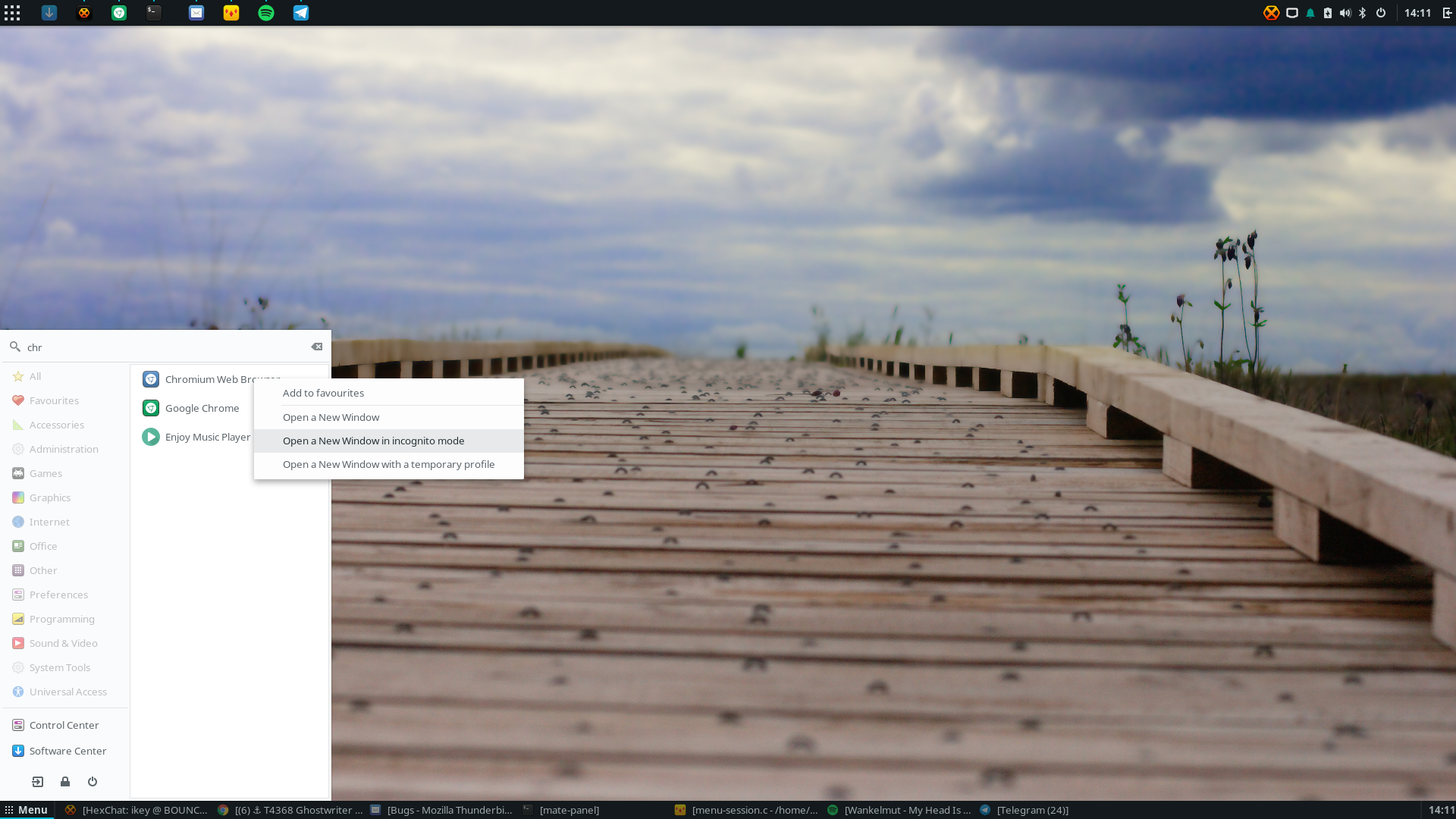
Task: Select the Universal Access category
Action: pyautogui.click(x=65, y=692)
